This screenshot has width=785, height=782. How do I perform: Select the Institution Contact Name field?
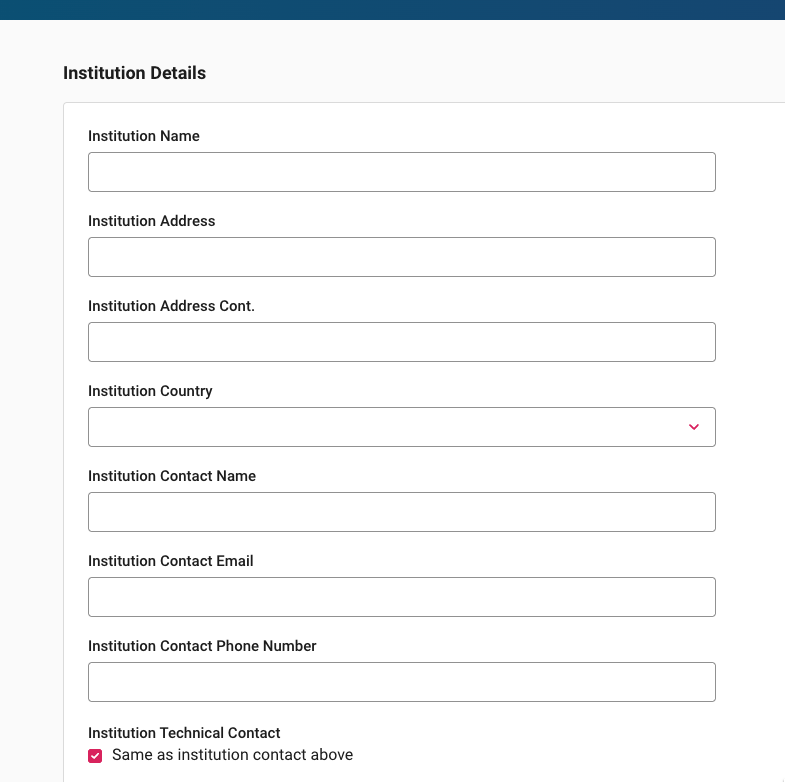[x=401, y=512]
